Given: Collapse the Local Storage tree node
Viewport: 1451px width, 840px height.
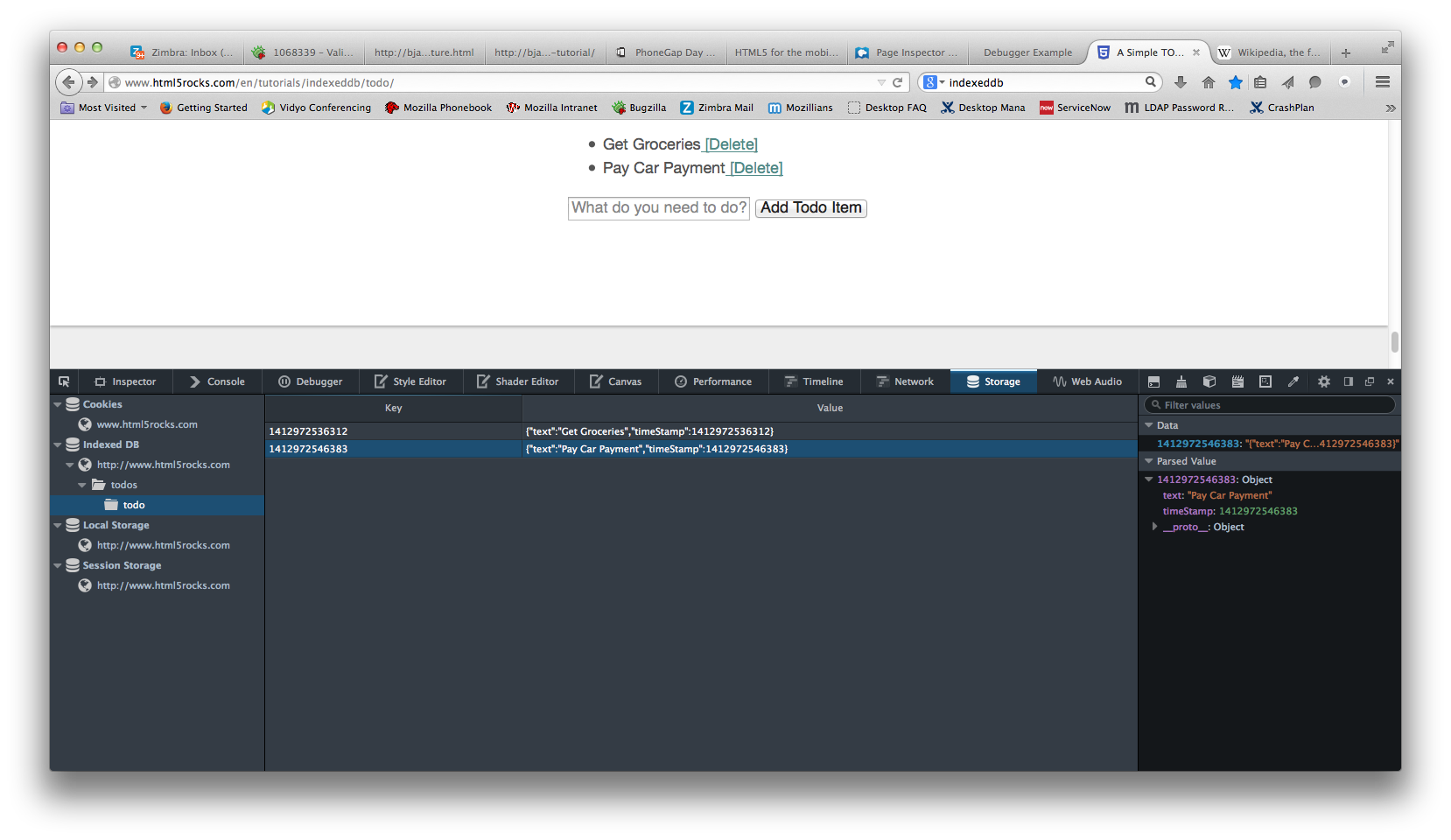Looking at the screenshot, I should (58, 525).
